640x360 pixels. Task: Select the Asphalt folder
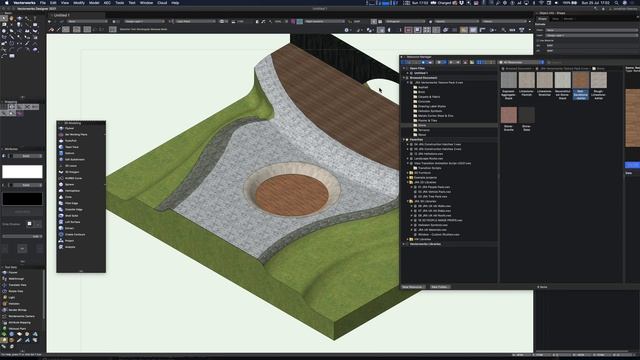[423, 87]
